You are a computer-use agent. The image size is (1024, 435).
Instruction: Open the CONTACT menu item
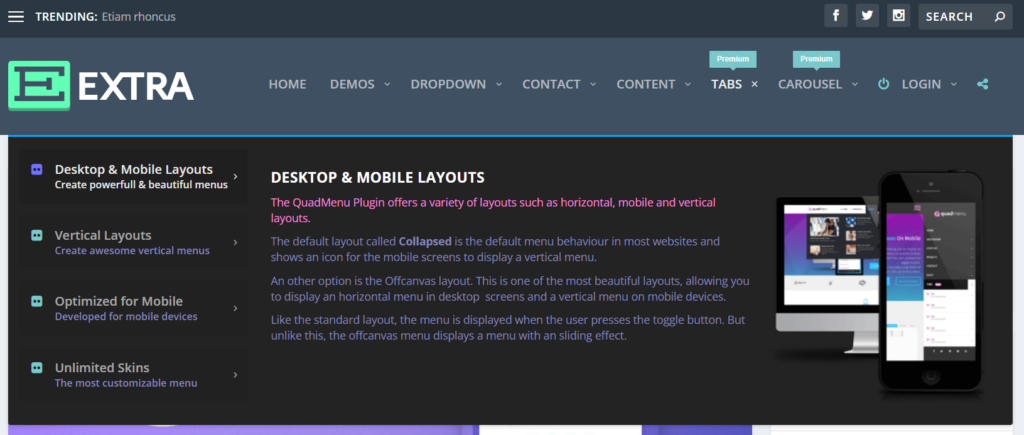click(x=551, y=84)
